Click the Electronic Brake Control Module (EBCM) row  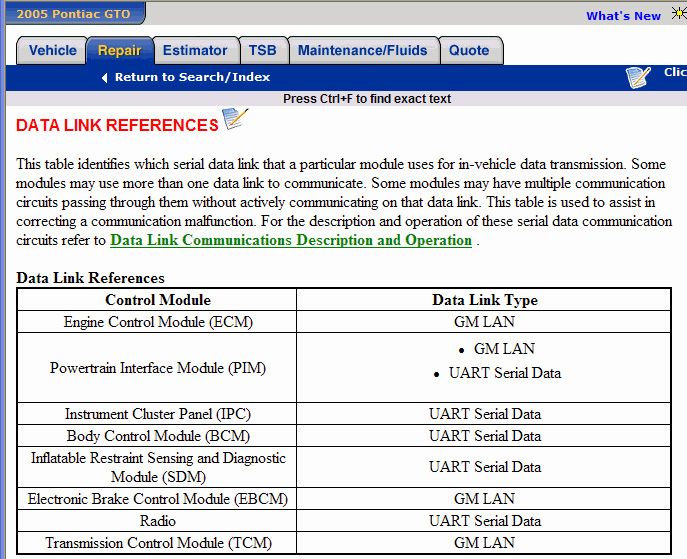(158, 498)
